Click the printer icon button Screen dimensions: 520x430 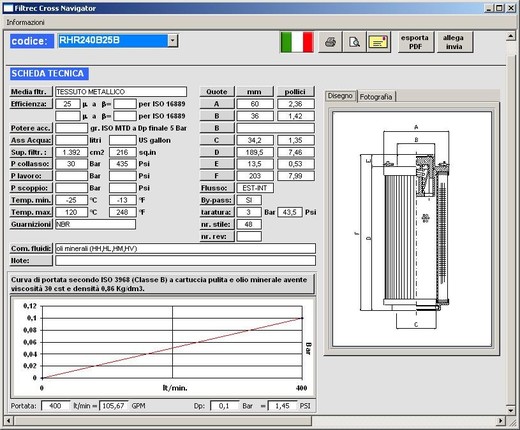[x=330, y=42]
